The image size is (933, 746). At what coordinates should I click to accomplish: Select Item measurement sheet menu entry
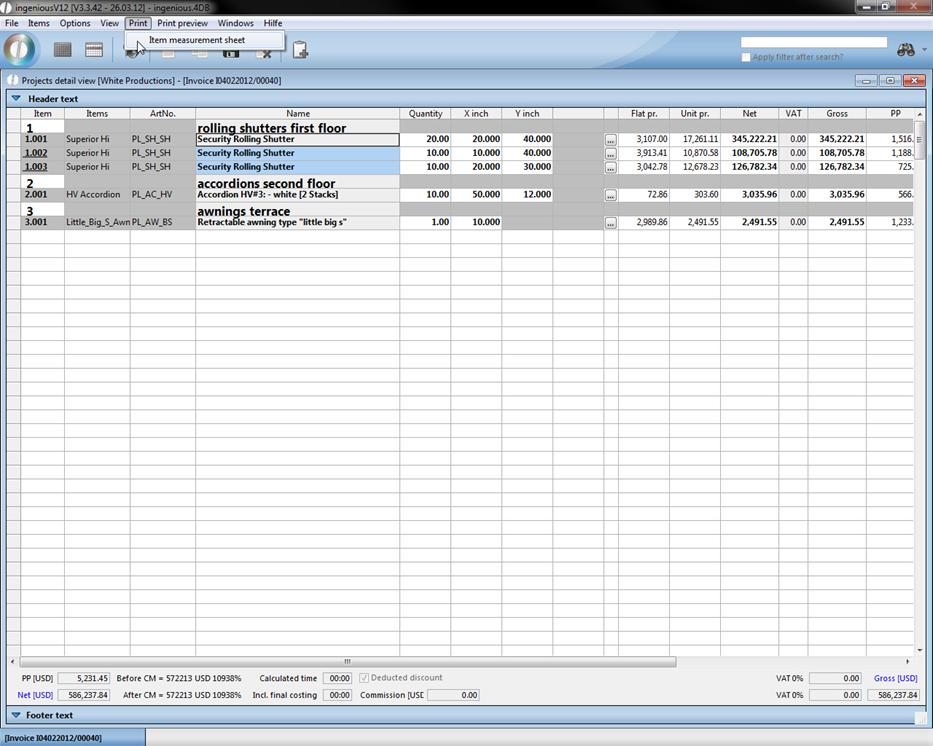[x=197, y=40]
